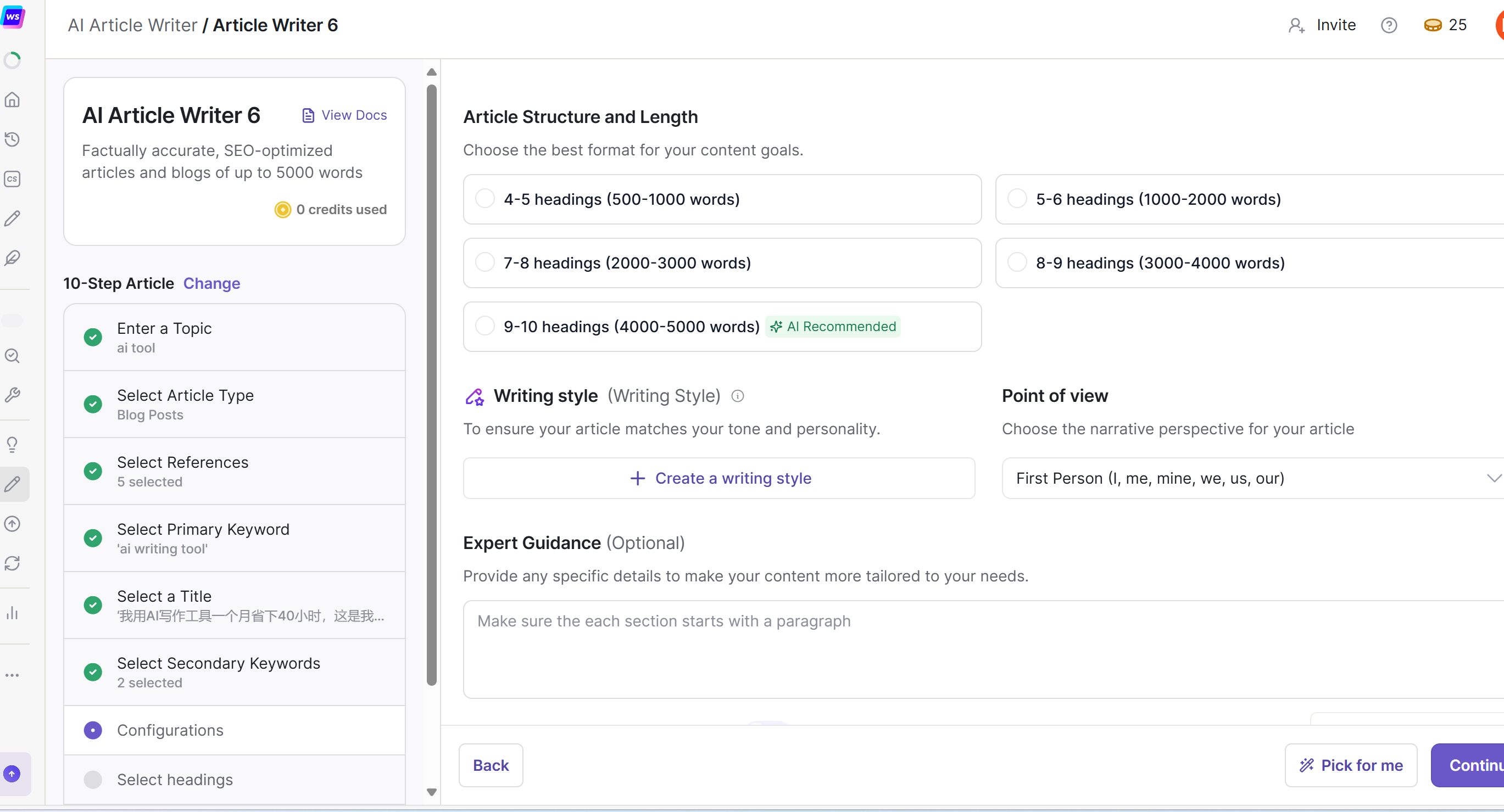
Task: Go to the Select Primary Keyword step
Action: (233, 538)
